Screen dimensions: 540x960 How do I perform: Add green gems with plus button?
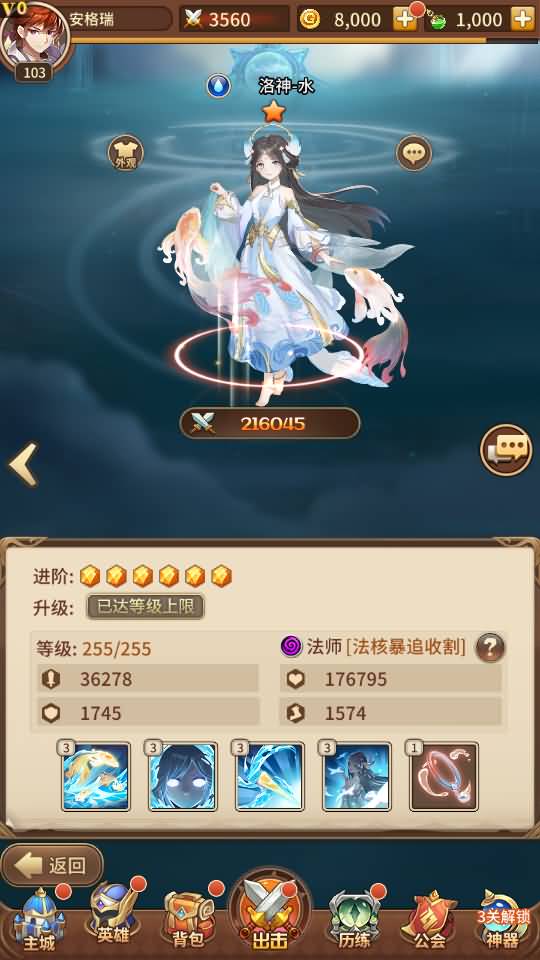(523, 20)
